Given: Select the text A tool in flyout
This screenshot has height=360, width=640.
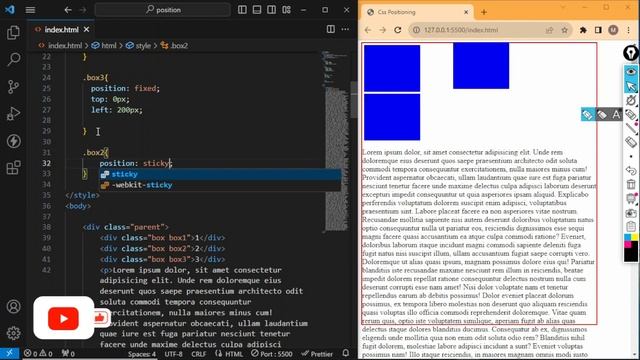Looking at the screenshot, I should [616, 115].
